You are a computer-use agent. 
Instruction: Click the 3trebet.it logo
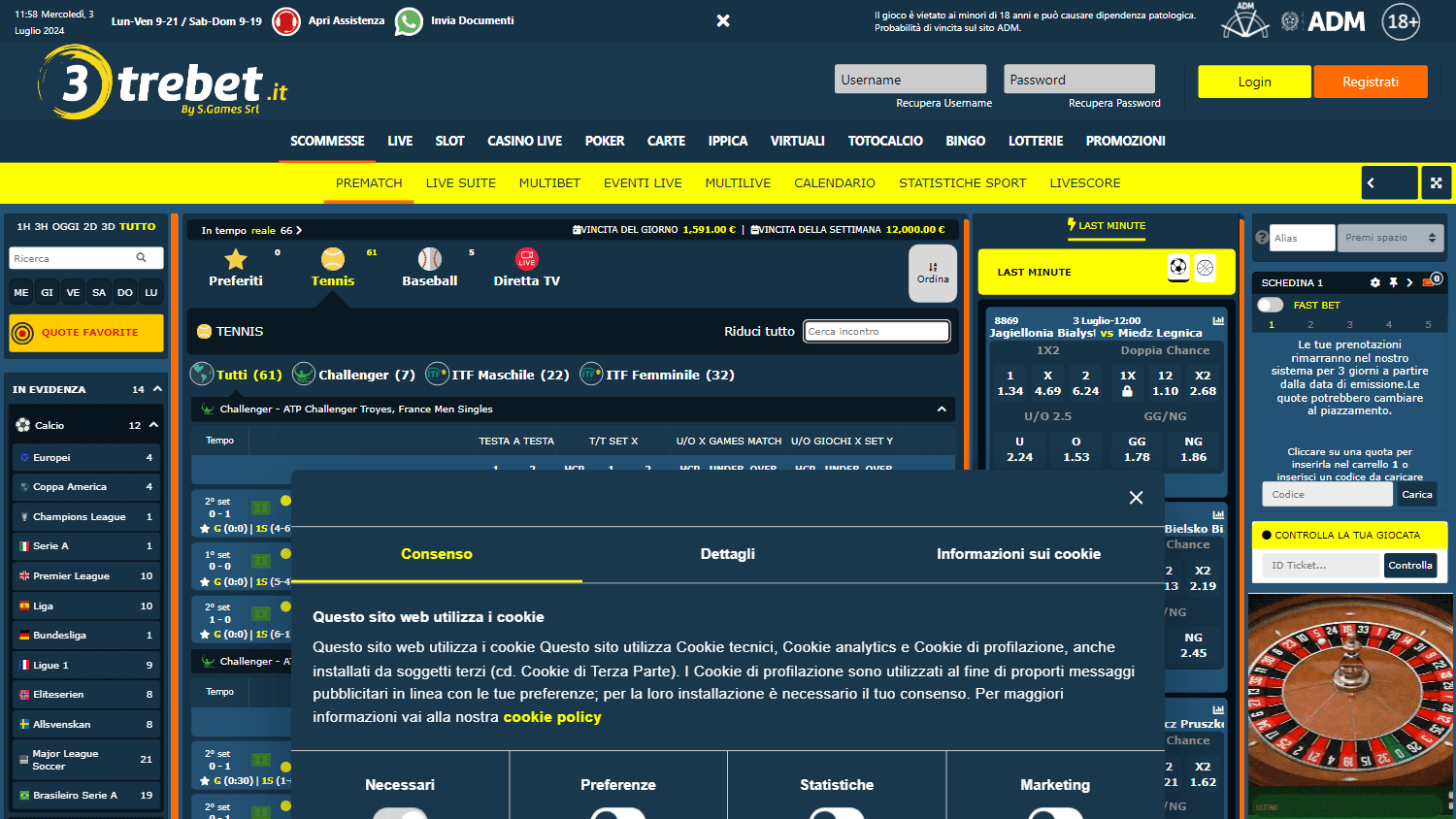[x=163, y=82]
